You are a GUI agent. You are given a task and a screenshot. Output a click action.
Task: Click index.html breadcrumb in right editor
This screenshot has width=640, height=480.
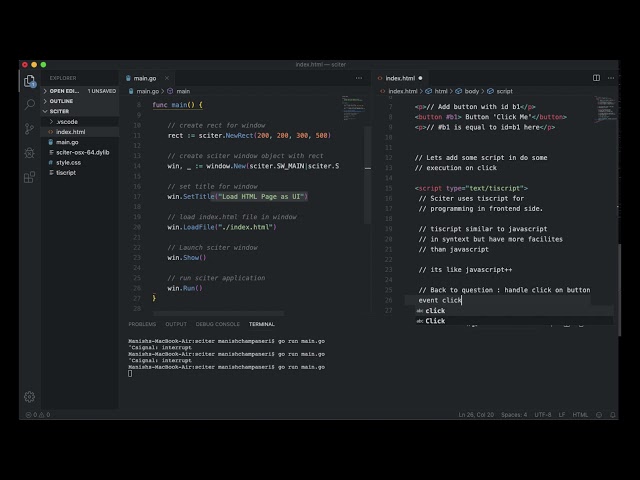tap(399, 91)
